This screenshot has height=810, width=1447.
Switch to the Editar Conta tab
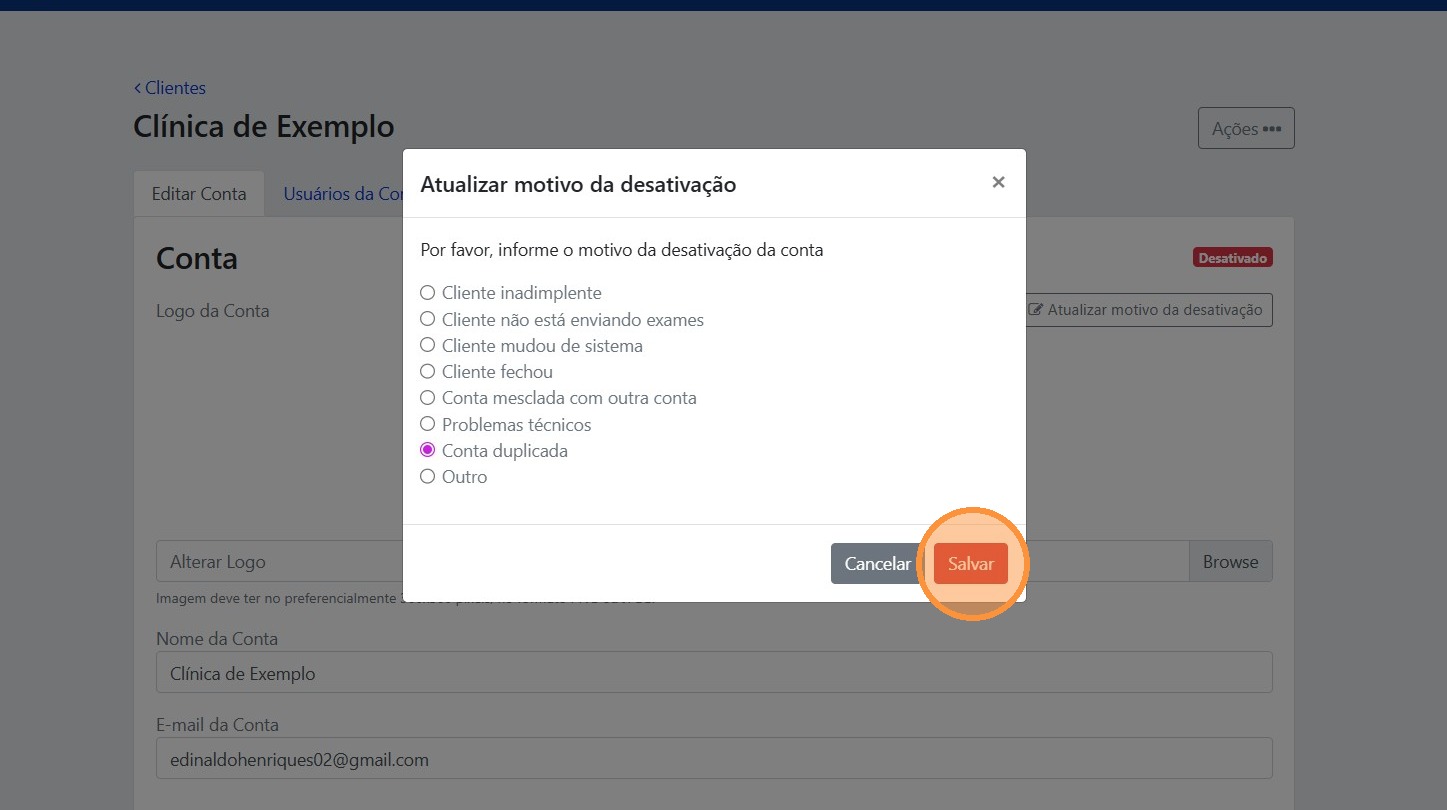pyautogui.click(x=198, y=194)
